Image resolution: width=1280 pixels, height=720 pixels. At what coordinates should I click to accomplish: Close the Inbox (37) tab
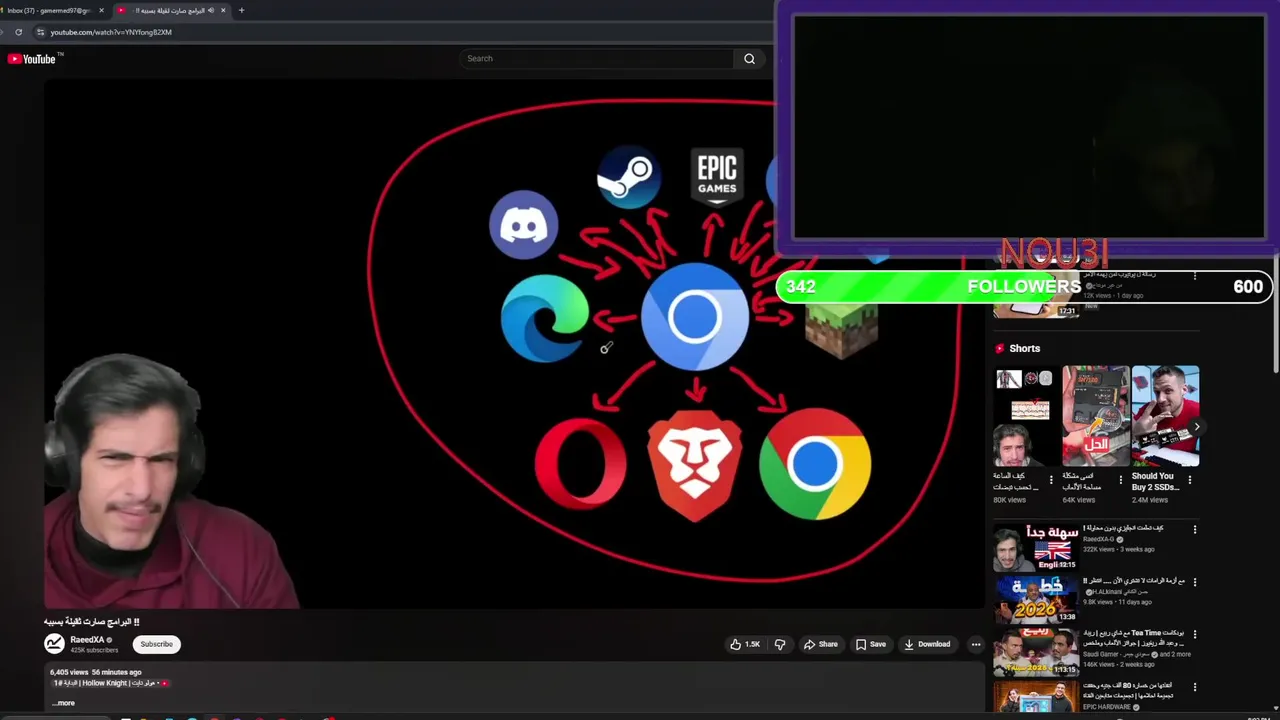click(101, 10)
